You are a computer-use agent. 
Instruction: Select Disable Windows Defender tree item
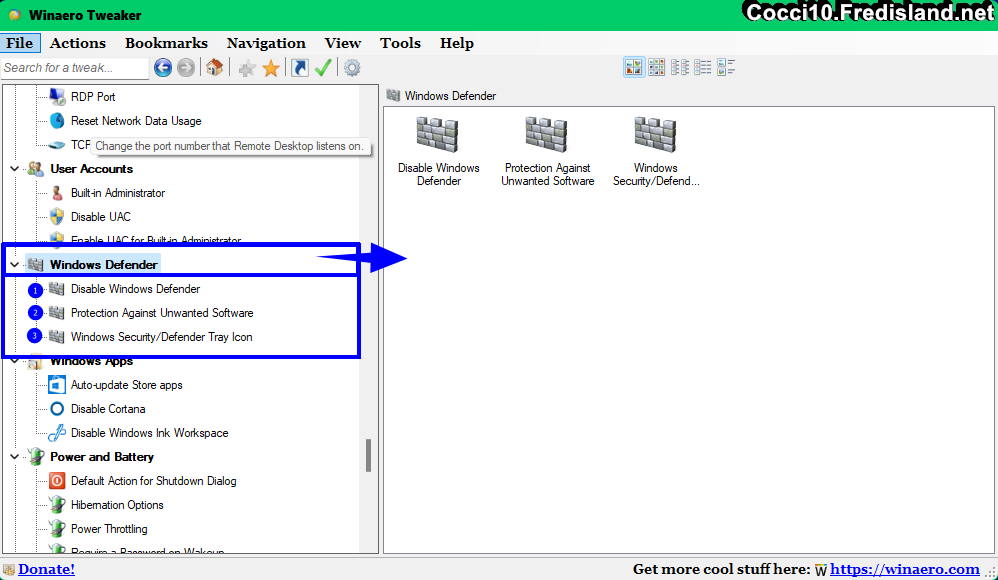point(136,289)
